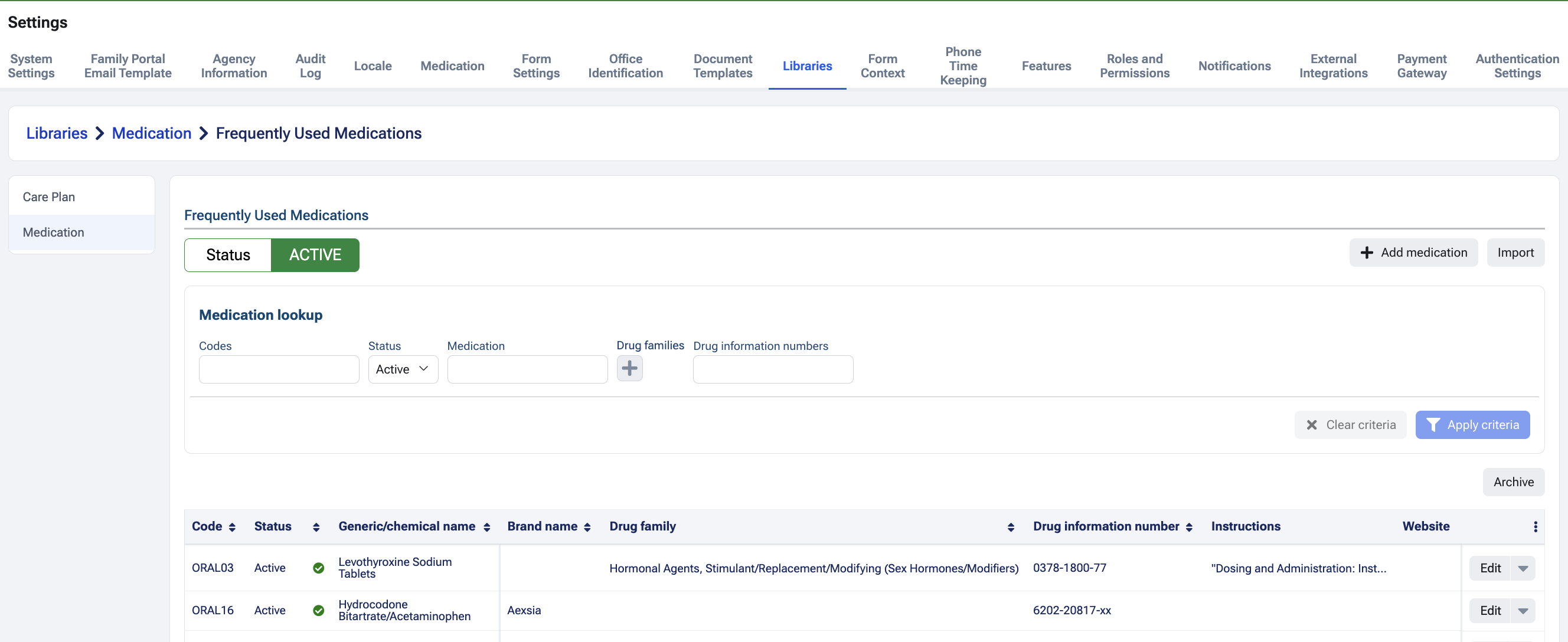Click green check icon for ORAL16
Viewport: 1568px width, 642px height.
(318, 610)
